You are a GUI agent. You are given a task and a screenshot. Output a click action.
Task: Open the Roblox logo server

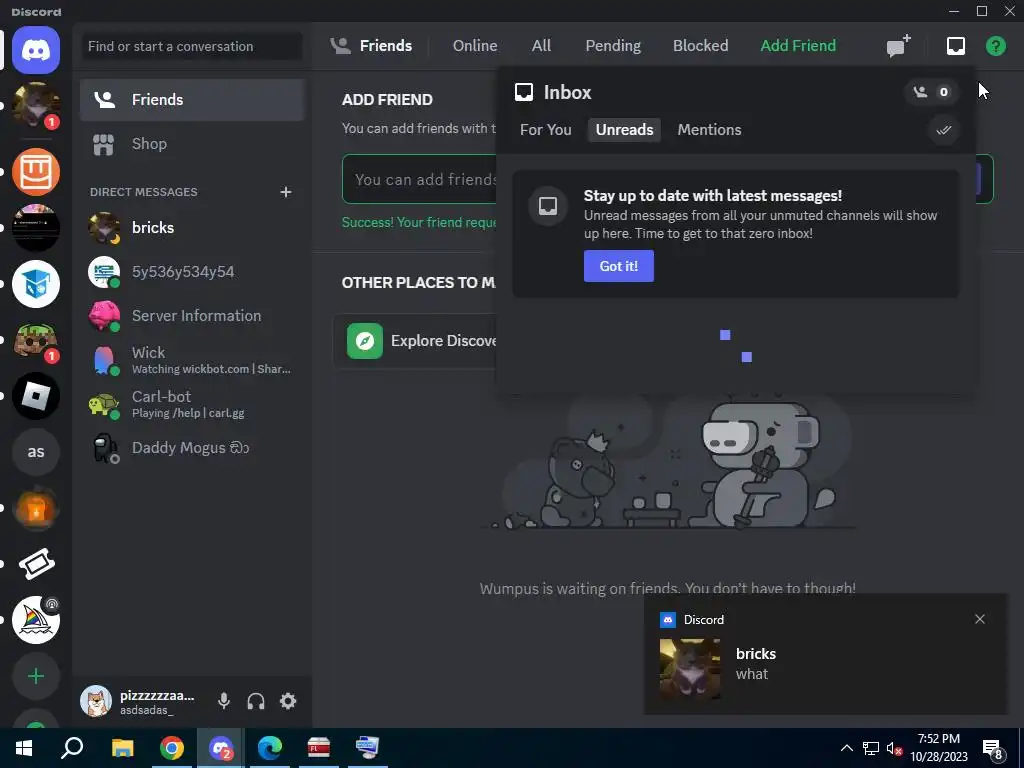(x=36, y=396)
